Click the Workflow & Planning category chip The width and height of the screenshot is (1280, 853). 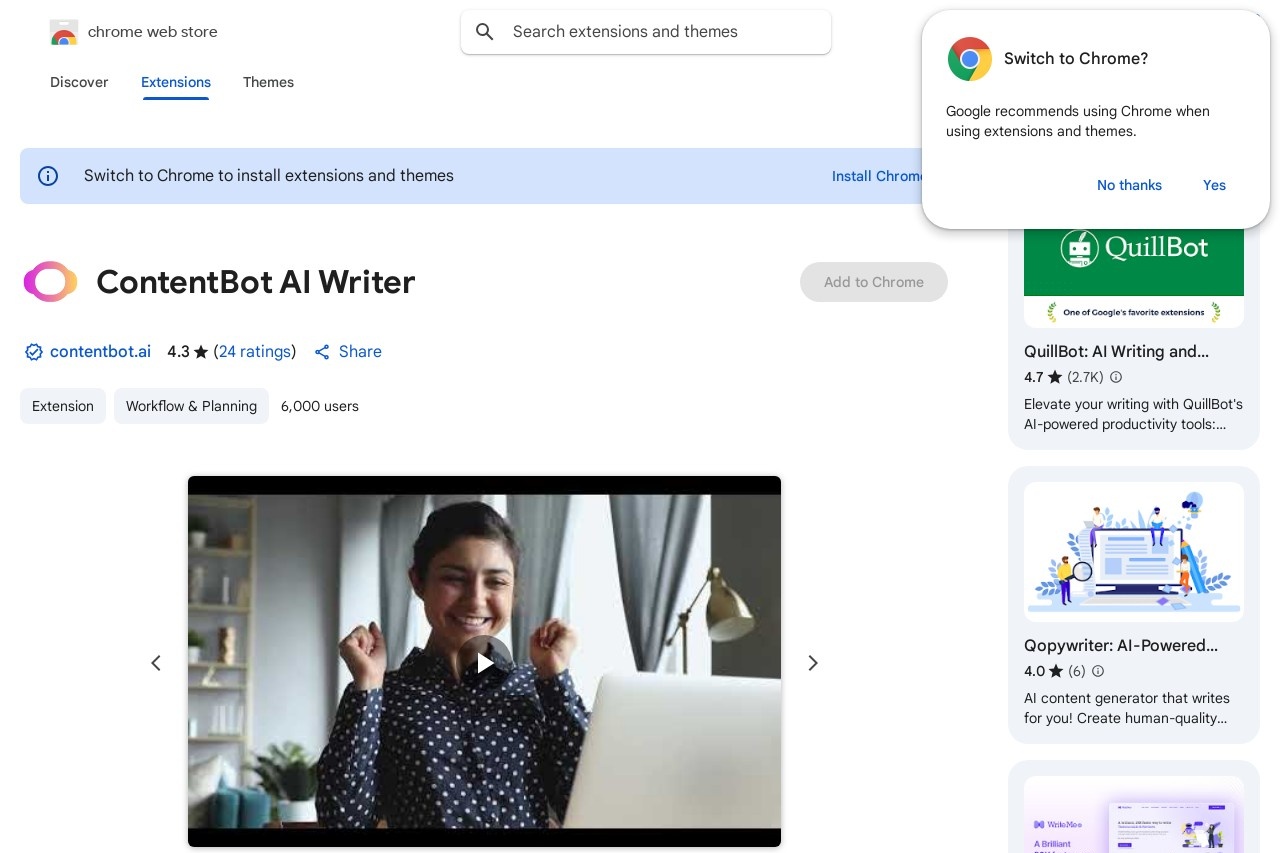point(191,406)
